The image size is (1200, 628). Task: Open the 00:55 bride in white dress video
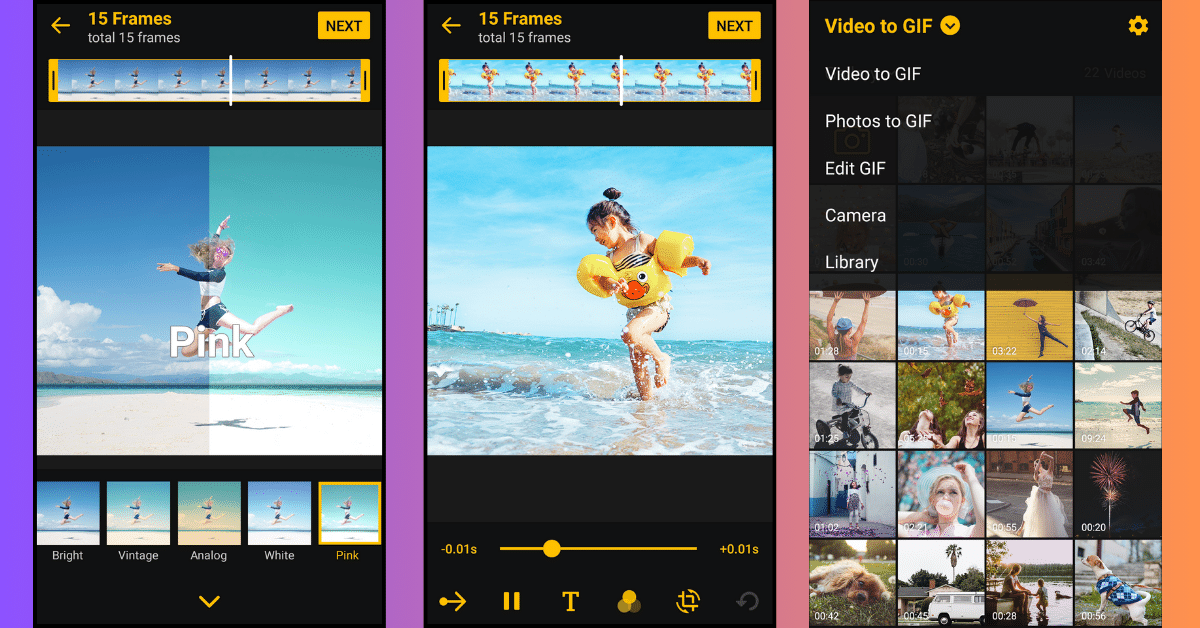1029,494
